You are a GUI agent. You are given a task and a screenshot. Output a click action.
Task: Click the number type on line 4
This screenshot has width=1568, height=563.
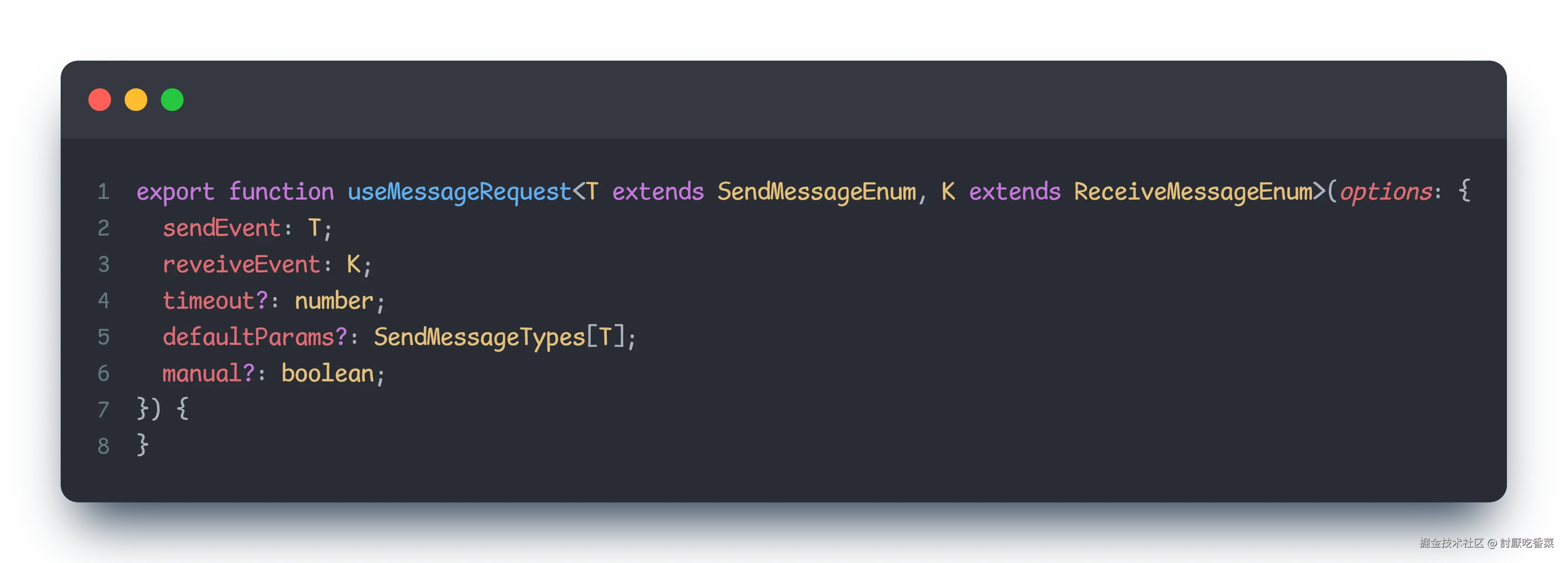334,301
